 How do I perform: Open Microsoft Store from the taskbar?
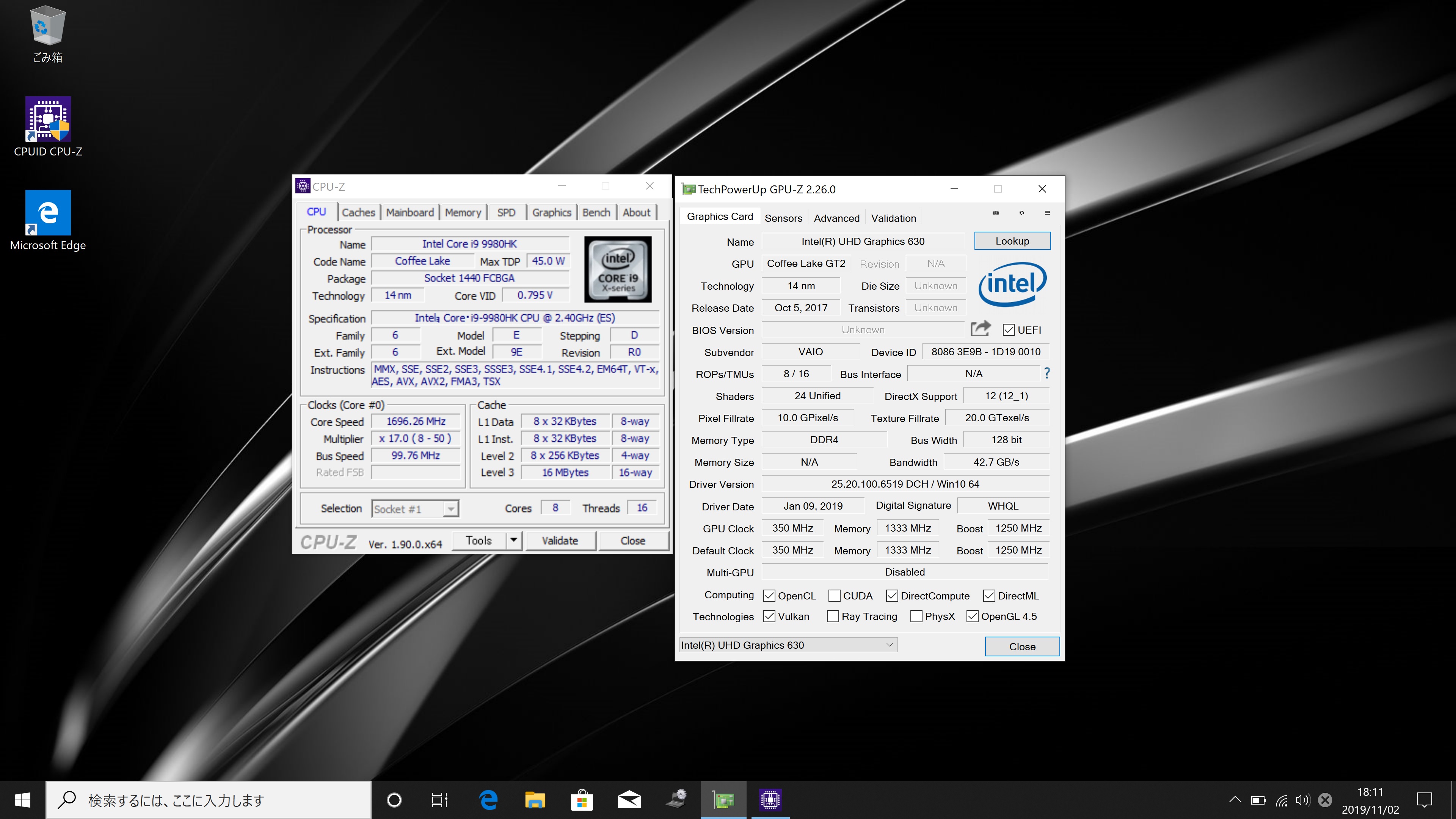(582, 800)
